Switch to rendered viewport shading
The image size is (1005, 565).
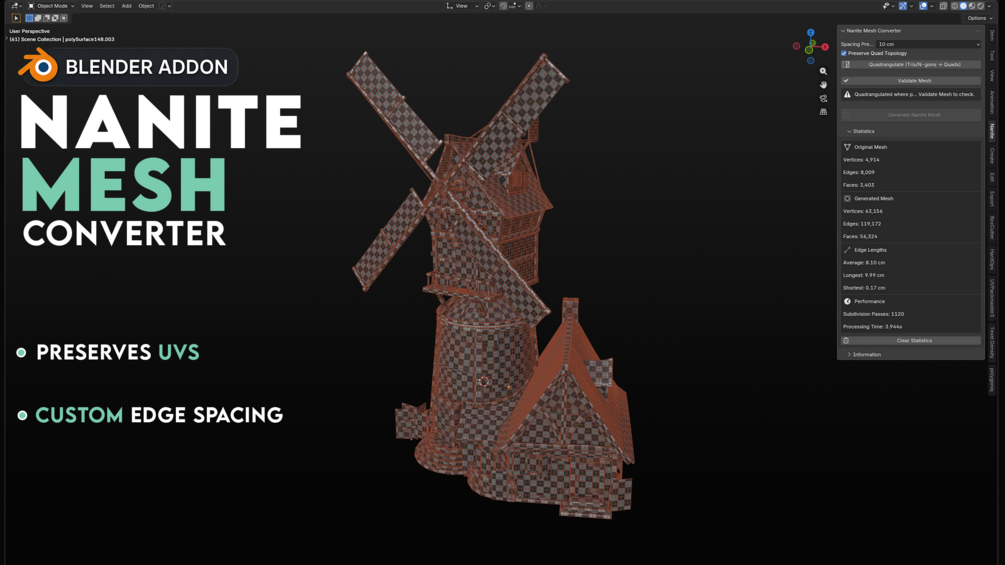pyautogui.click(x=981, y=6)
